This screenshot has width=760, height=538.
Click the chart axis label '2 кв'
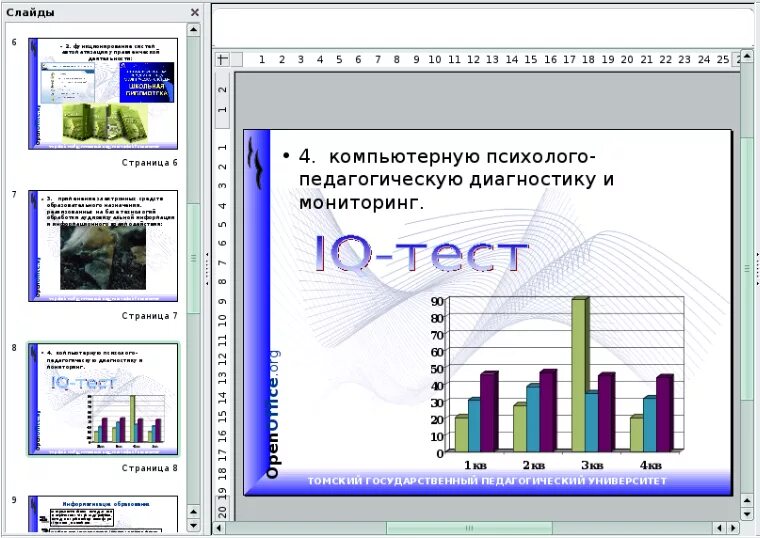point(533,465)
